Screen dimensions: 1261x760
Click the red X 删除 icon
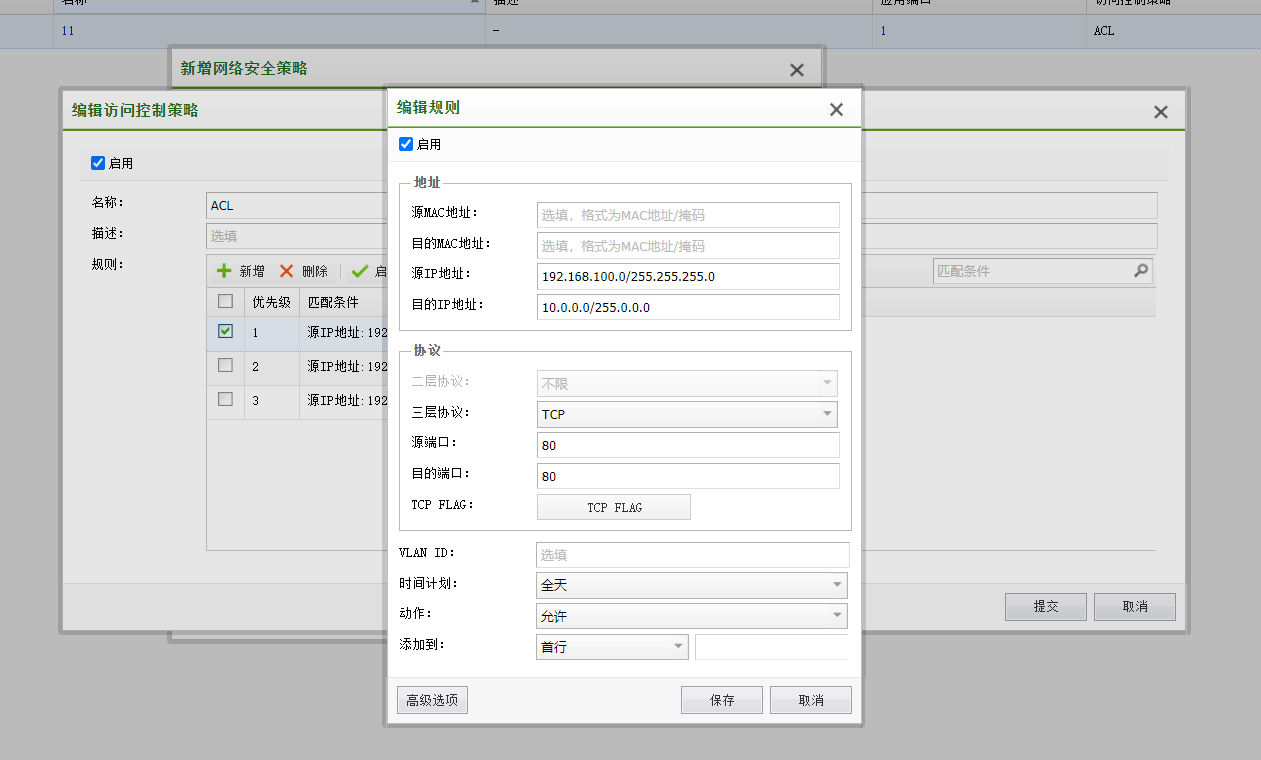click(x=286, y=271)
